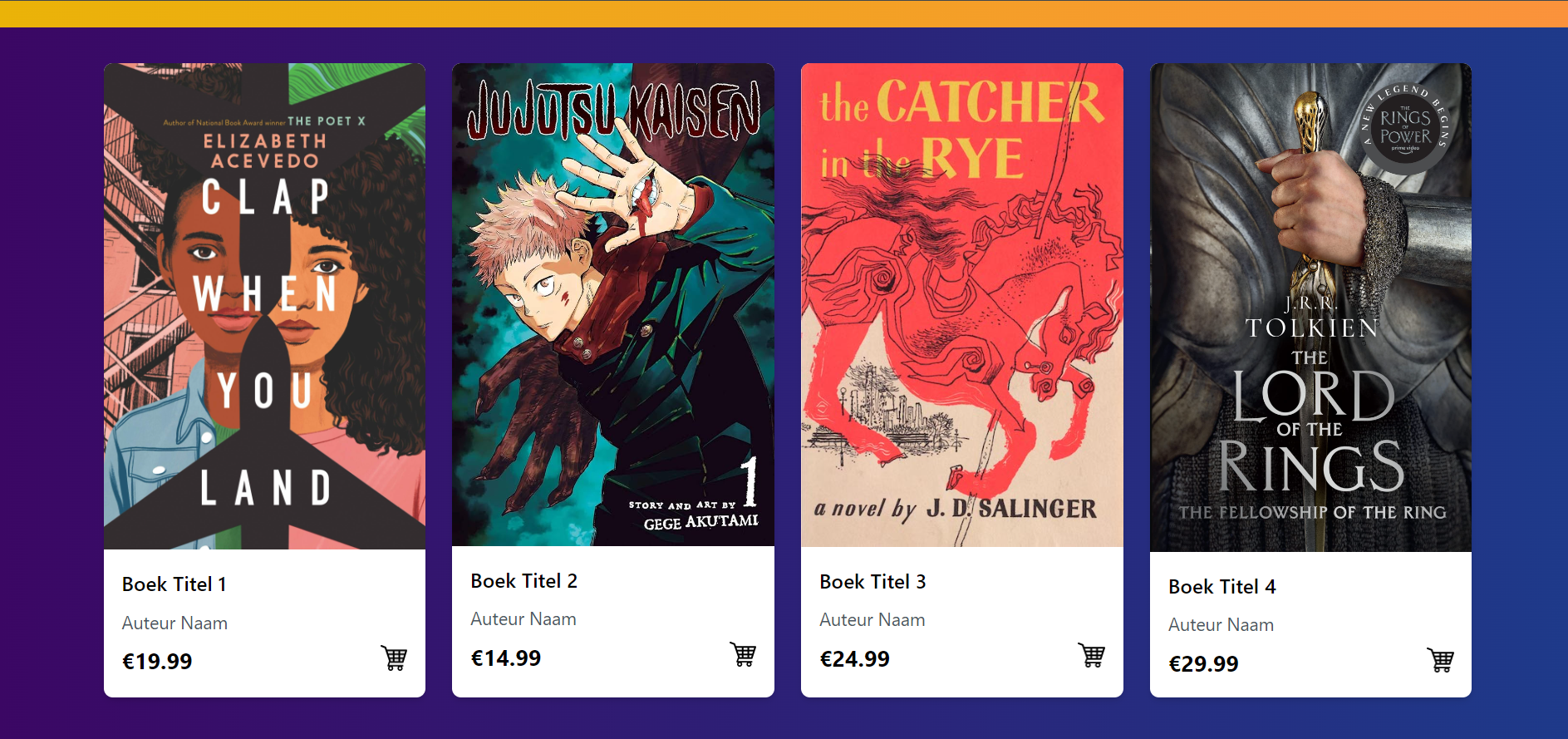Open Jujutsu Kaisen cover image
Viewport: 1568px width, 739px height.
(613, 304)
